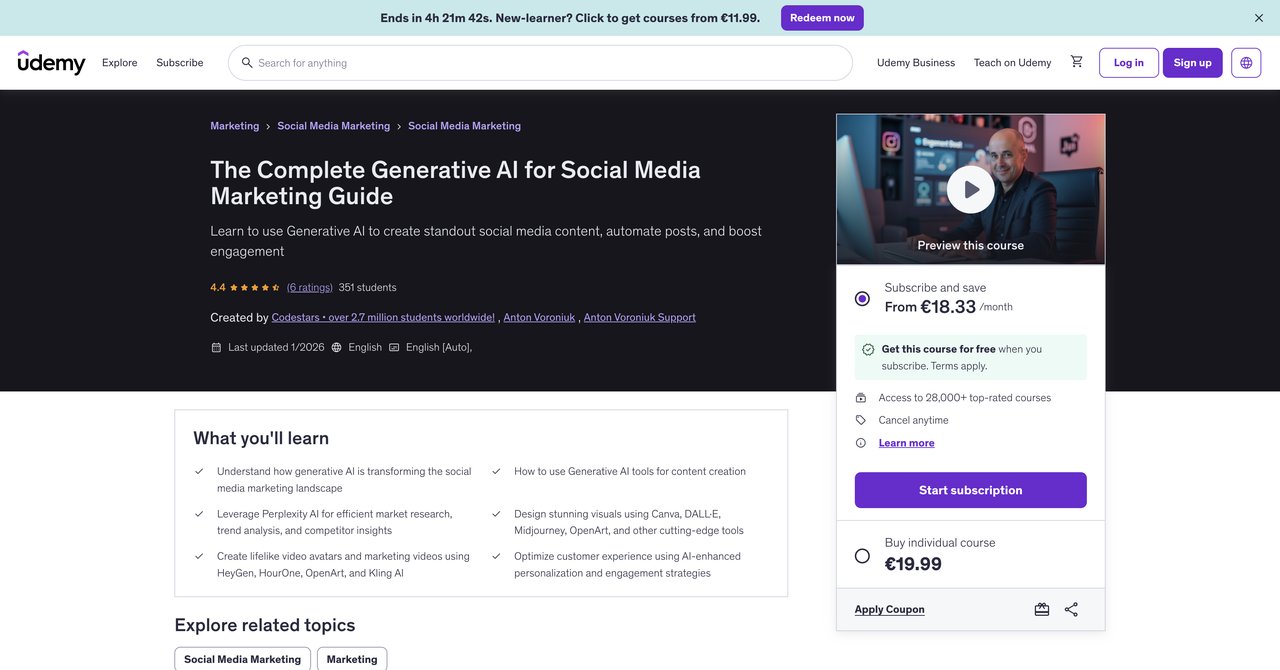Screen dimensions: 1280x670
Task: Click the From €18.33 price
Action: click(930, 306)
